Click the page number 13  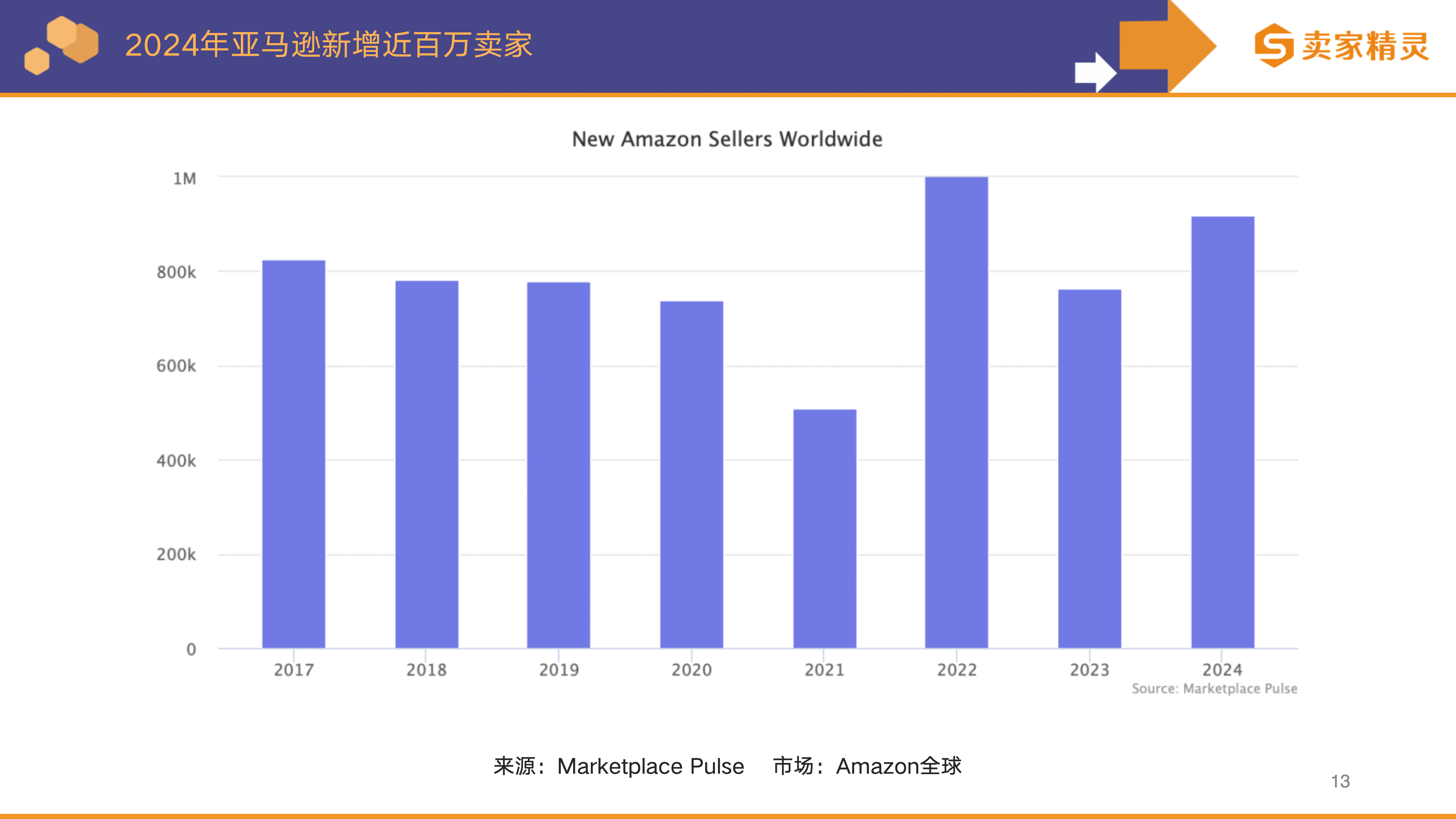(1340, 781)
